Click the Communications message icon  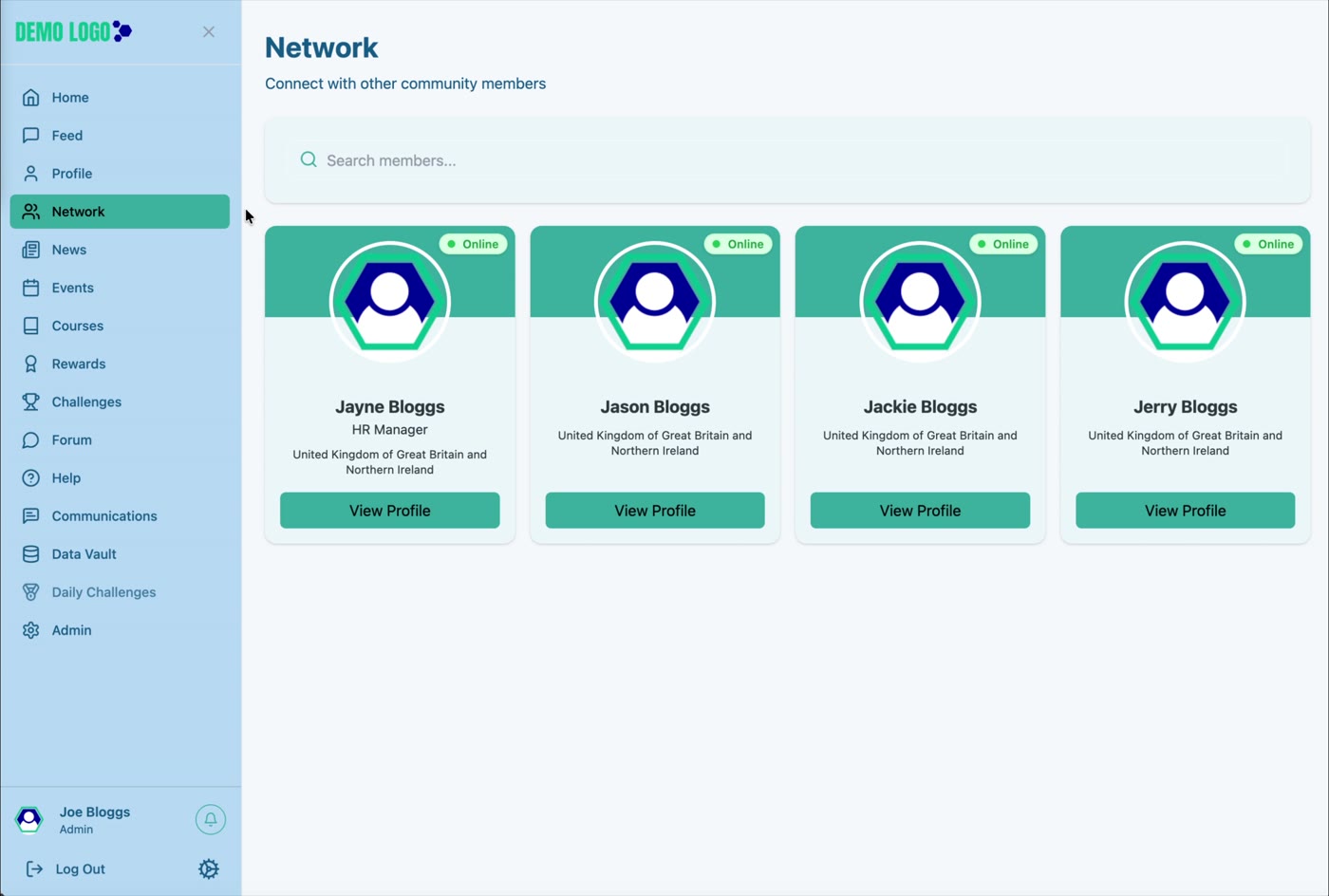click(31, 515)
